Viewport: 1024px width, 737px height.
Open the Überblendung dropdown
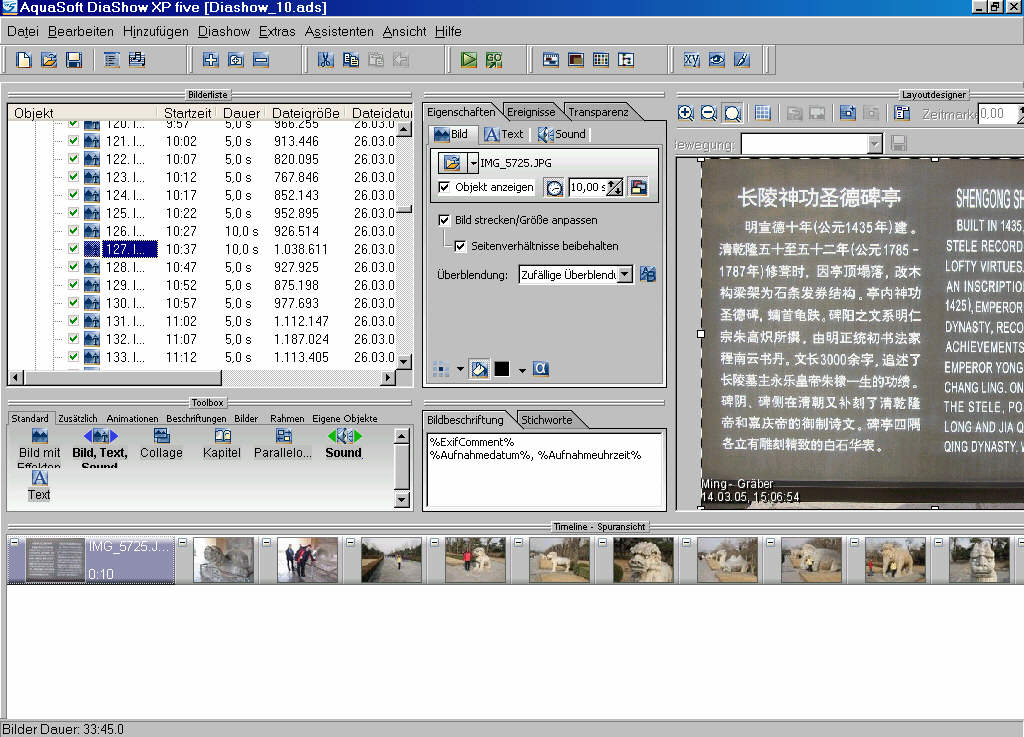point(625,274)
